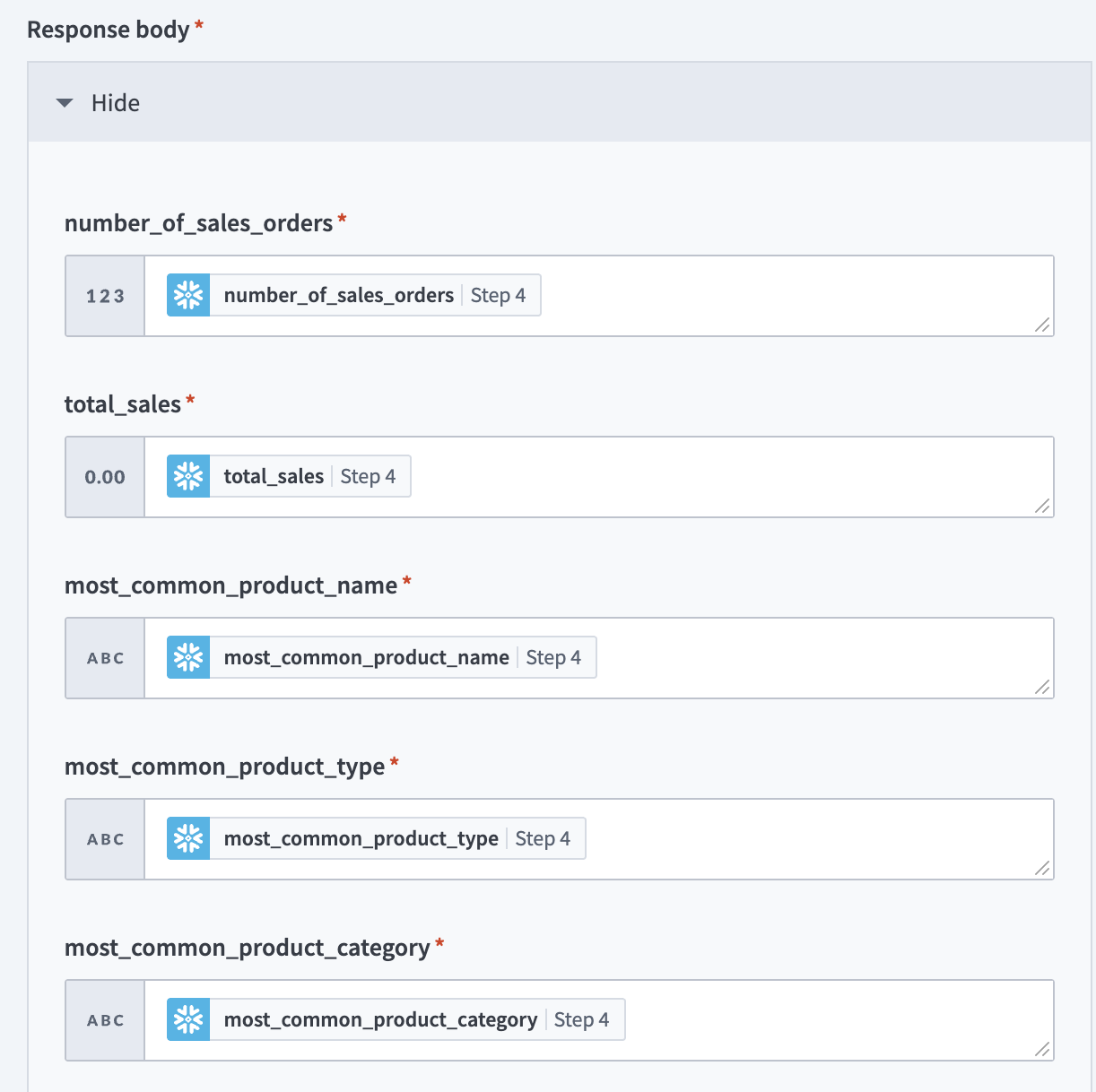This screenshot has height=1092, width=1096.
Task: Click the Hide label in Response body
Action: tap(116, 103)
